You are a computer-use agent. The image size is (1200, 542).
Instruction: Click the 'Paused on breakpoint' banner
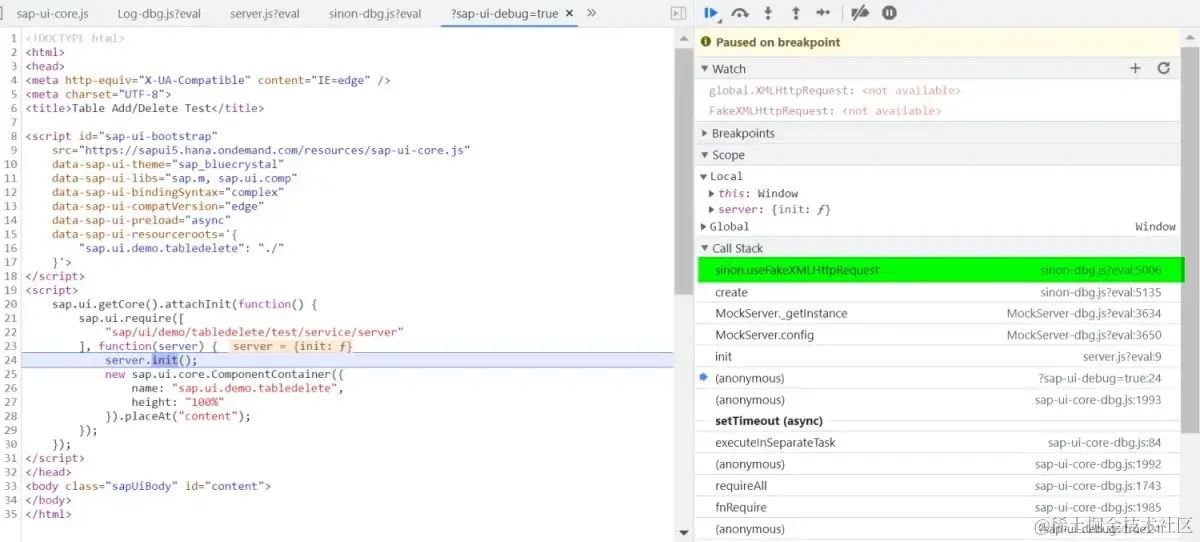click(x=937, y=42)
